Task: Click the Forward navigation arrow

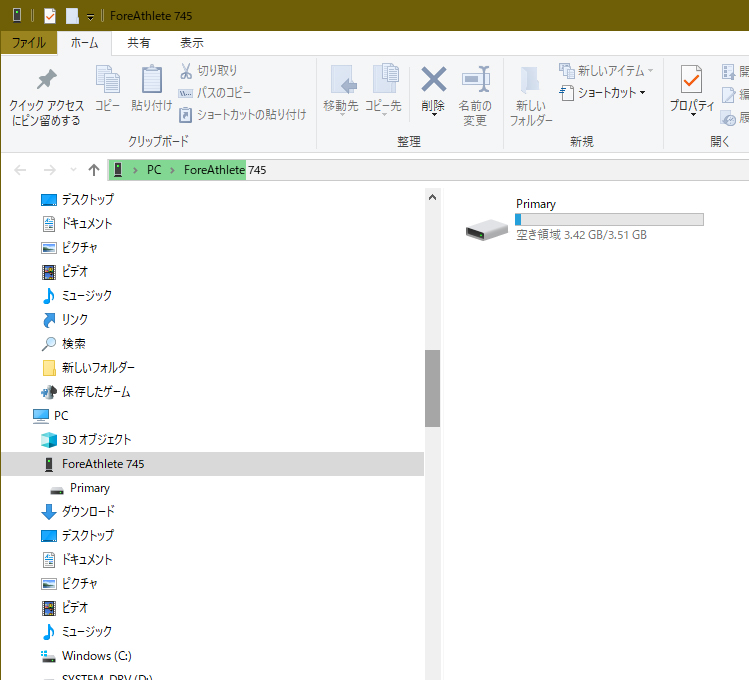Action: coord(49,170)
